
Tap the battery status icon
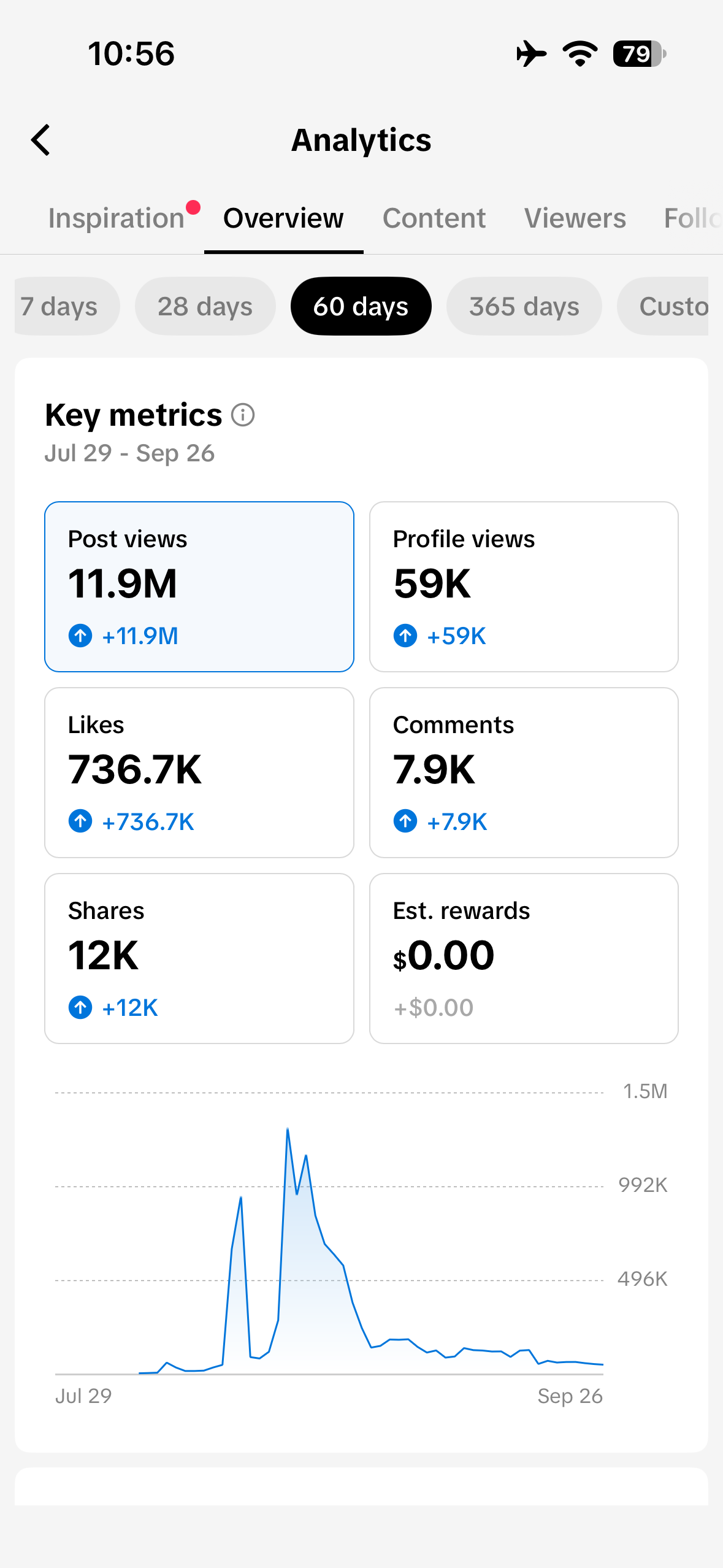[x=640, y=54]
